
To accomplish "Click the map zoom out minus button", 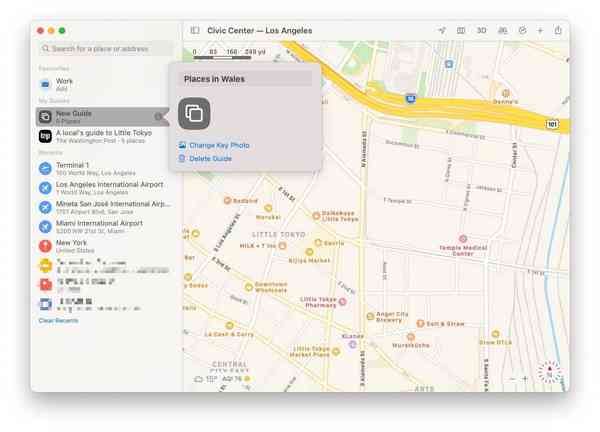I will point(512,379).
